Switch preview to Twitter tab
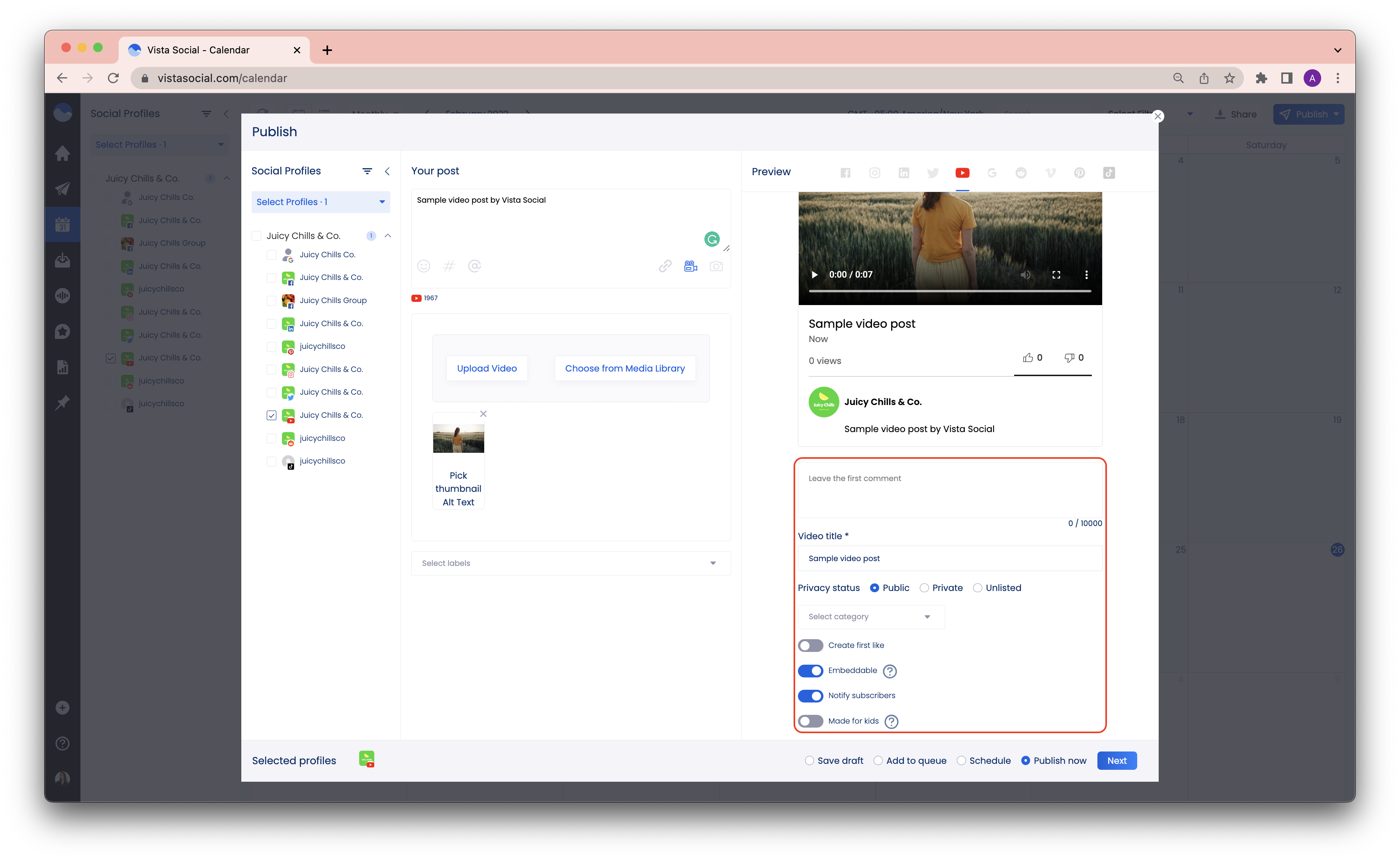 (x=933, y=172)
